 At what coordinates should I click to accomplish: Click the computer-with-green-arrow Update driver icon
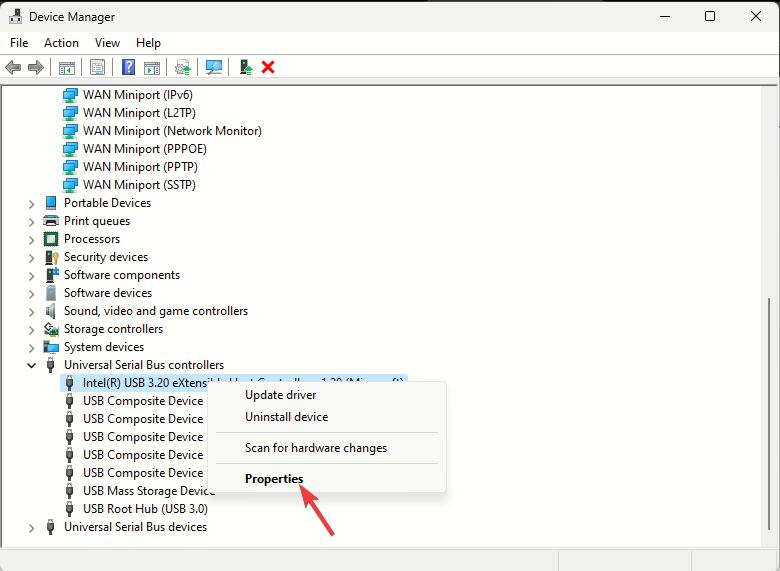[246, 67]
